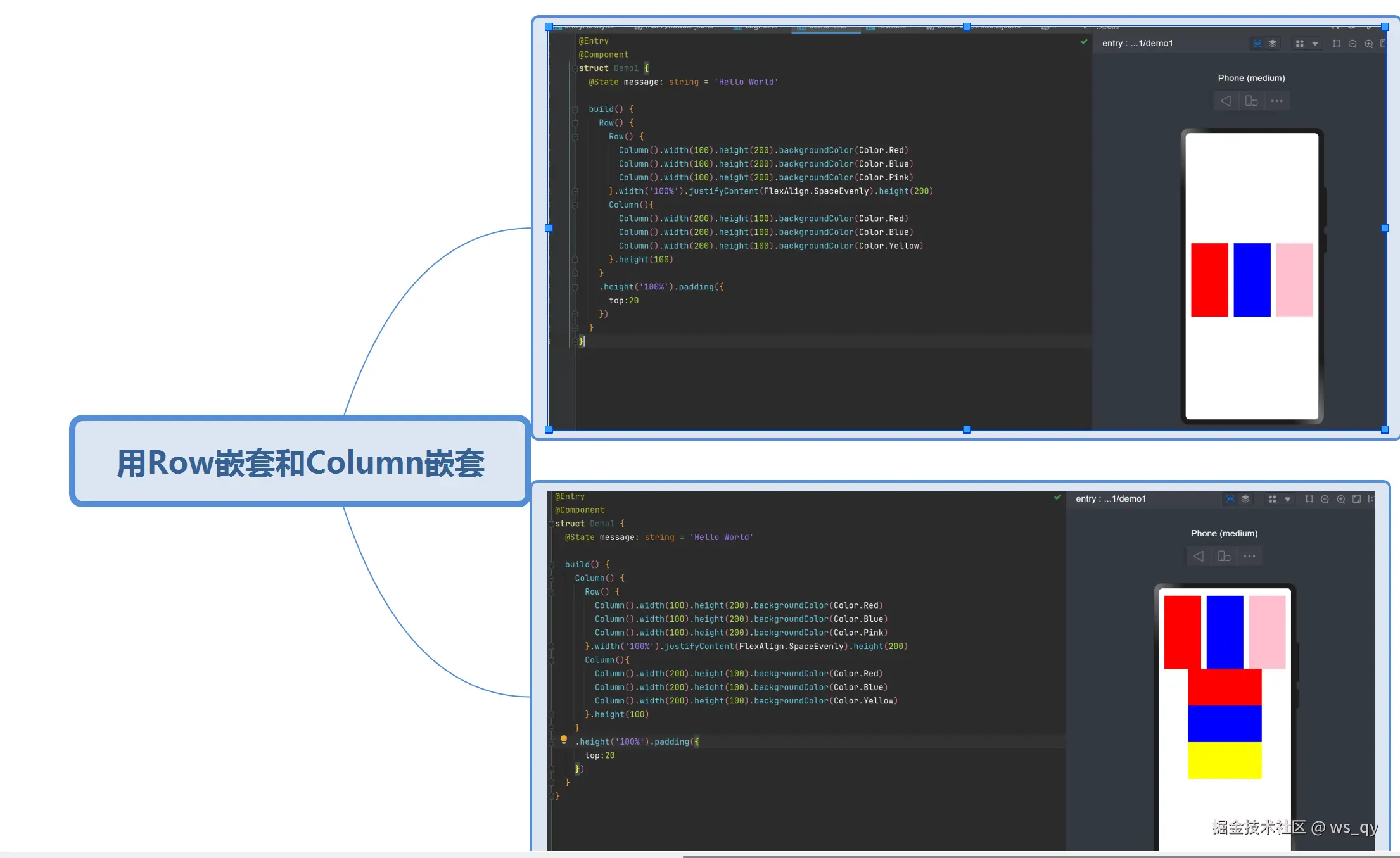Click the entry : ...1/demo1 label in lower previewer

[1110, 499]
